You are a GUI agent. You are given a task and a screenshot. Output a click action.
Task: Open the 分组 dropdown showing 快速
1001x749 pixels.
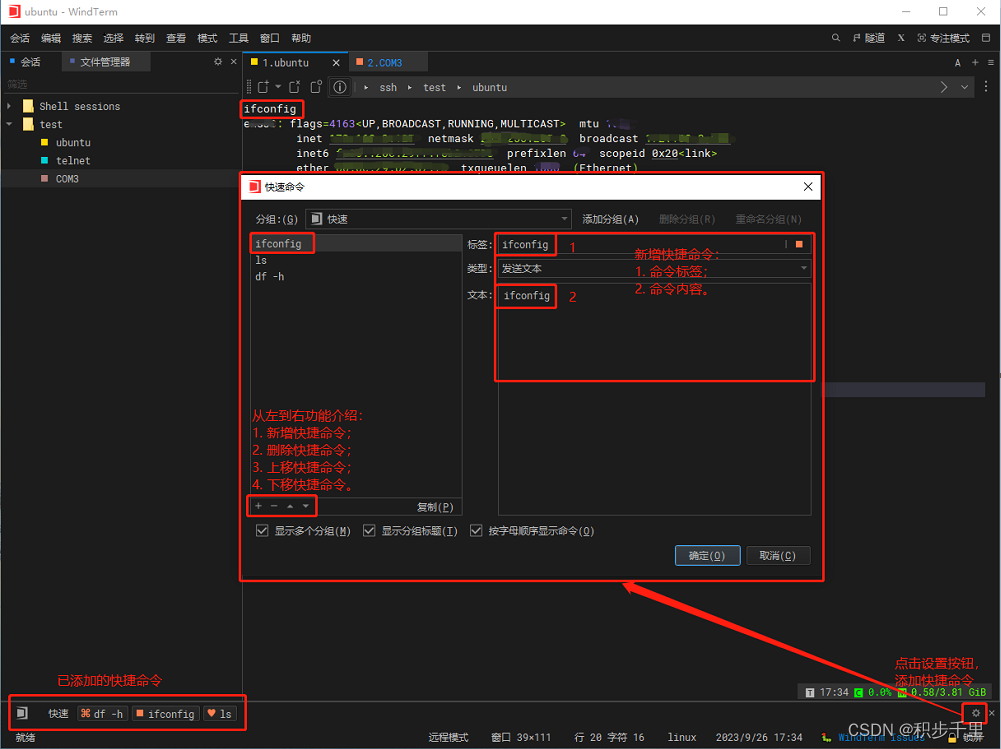(439, 219)
